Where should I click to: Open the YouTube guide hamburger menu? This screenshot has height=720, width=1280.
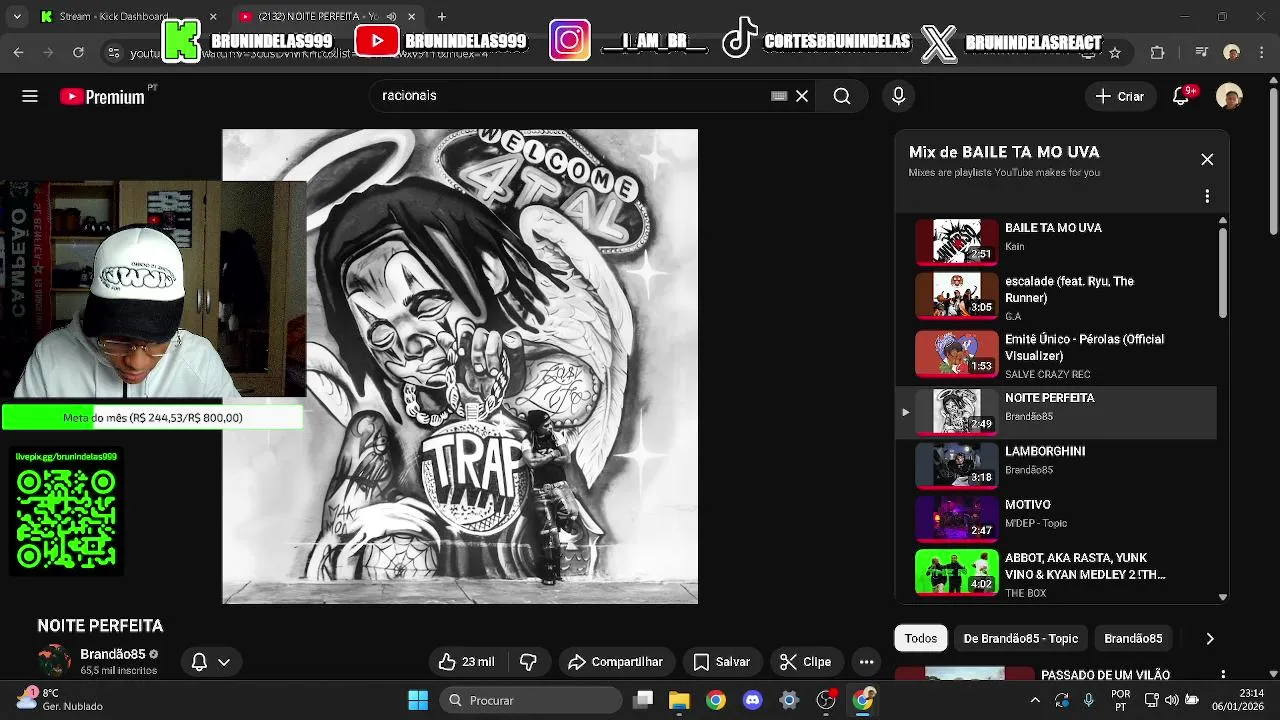coord(30,96)
